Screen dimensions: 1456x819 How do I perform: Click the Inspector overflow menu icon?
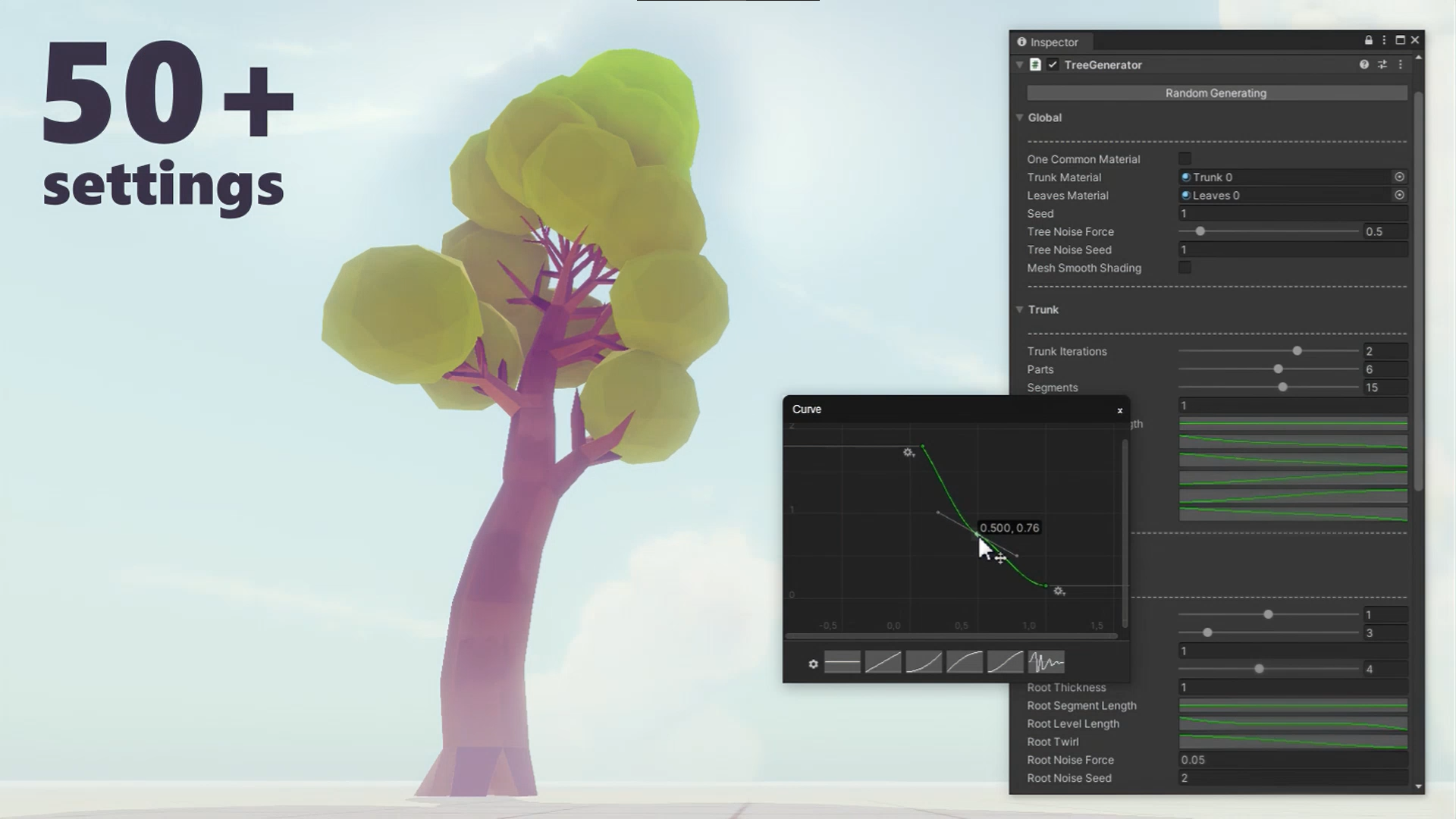[x=1384, y=40]
